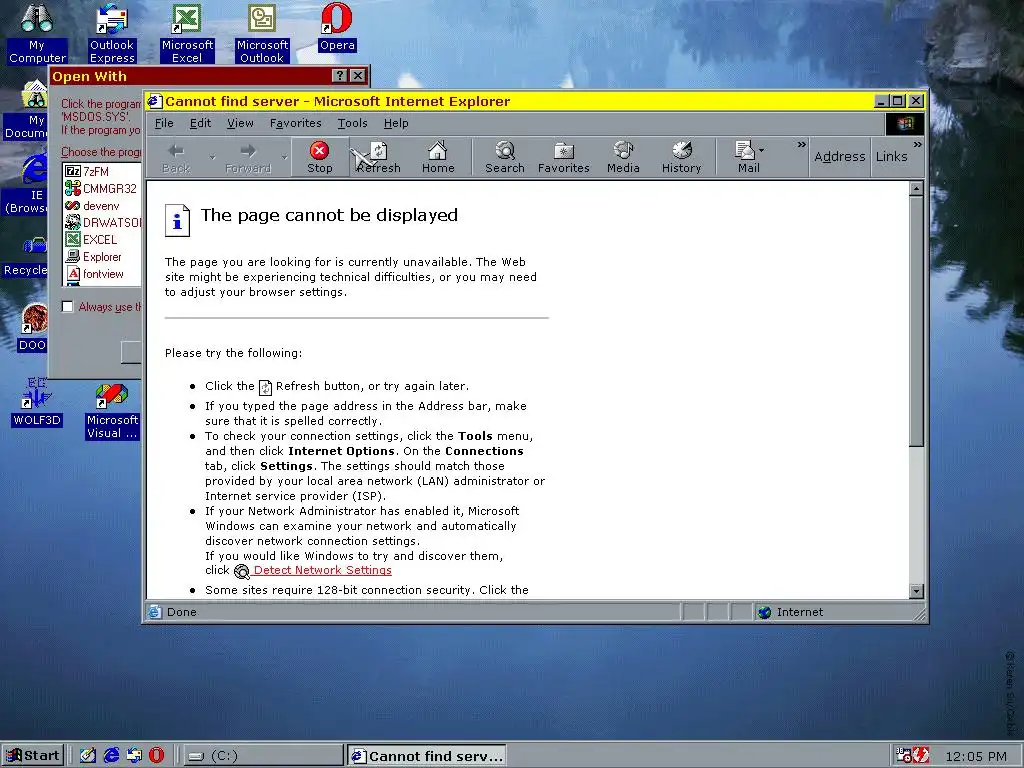This screenshot has height=768, width=1024.
Task: Click the Stop toolbar button
Action: tap(319, 157)
